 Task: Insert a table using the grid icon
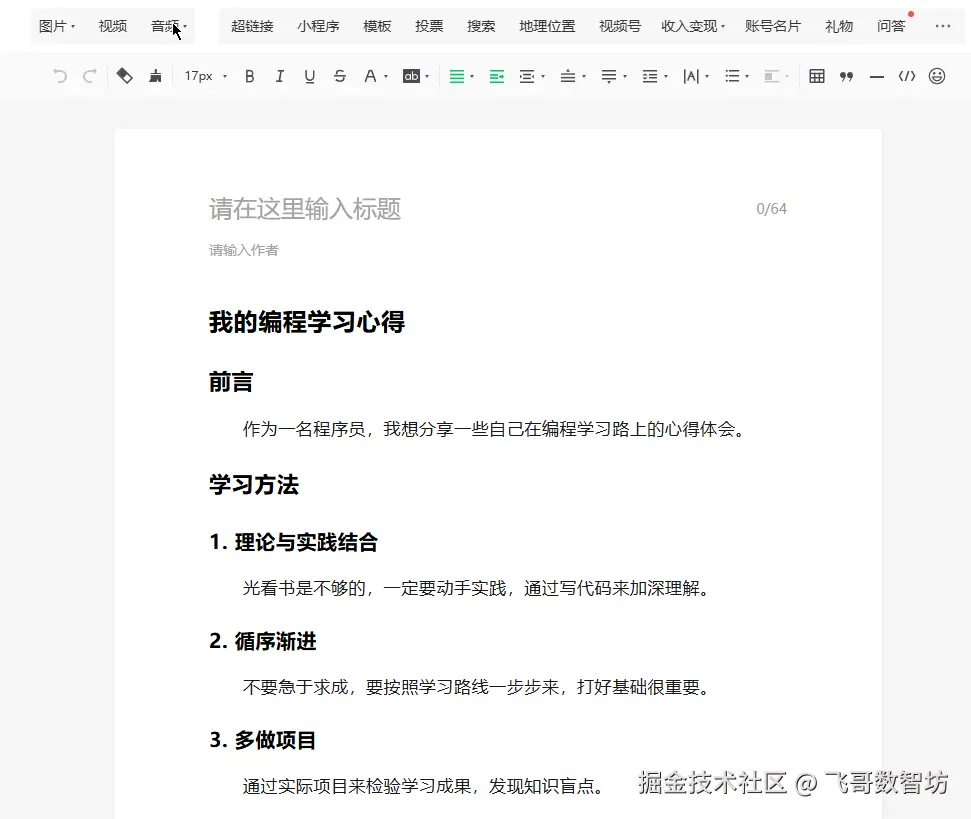coord(817,76)
